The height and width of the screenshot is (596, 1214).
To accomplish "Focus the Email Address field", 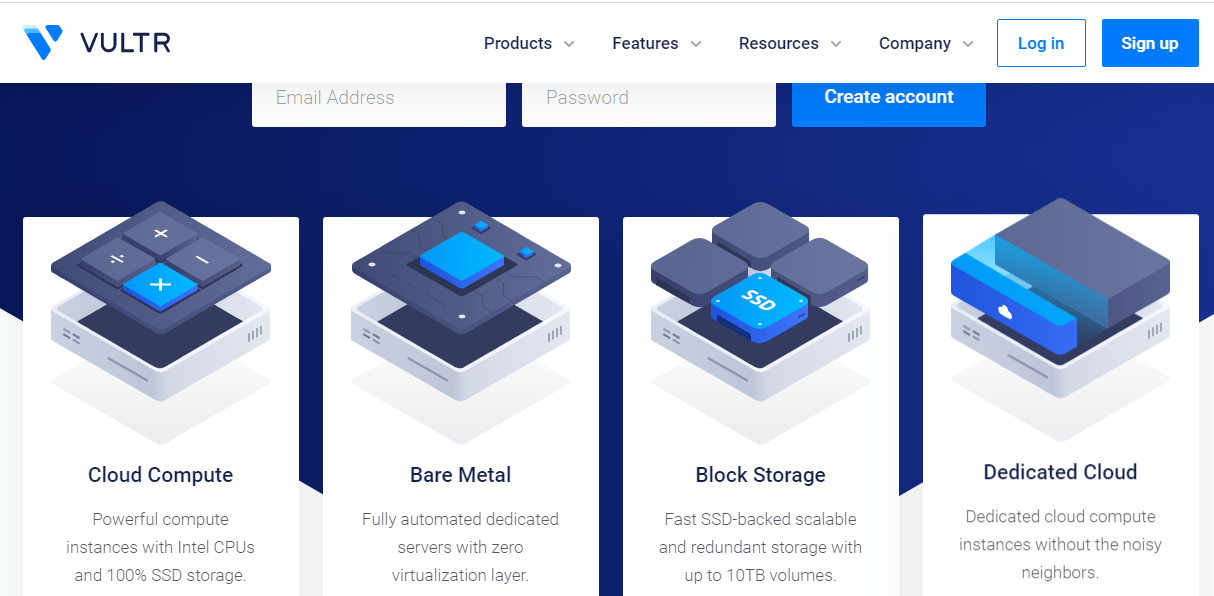I will coord(379,103).
